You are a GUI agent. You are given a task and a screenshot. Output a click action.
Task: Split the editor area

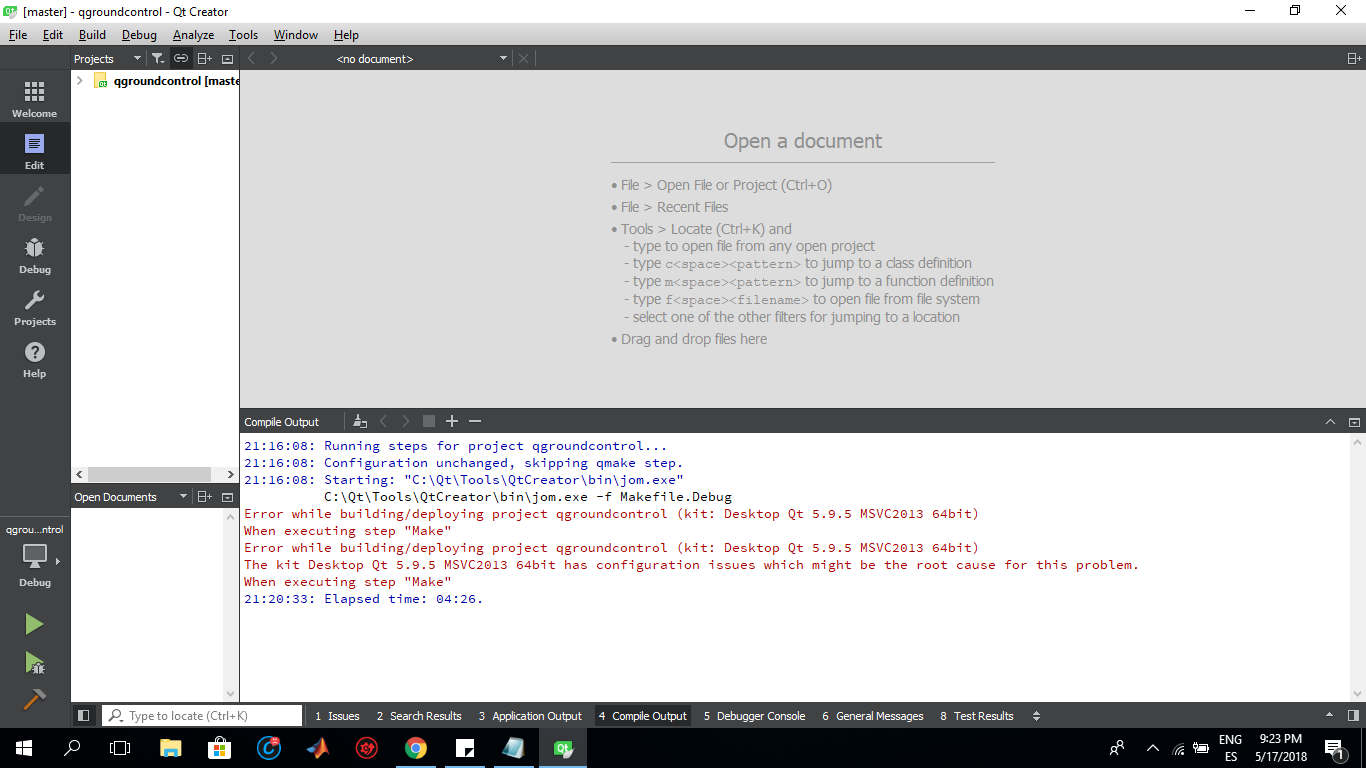(1354, 59)
